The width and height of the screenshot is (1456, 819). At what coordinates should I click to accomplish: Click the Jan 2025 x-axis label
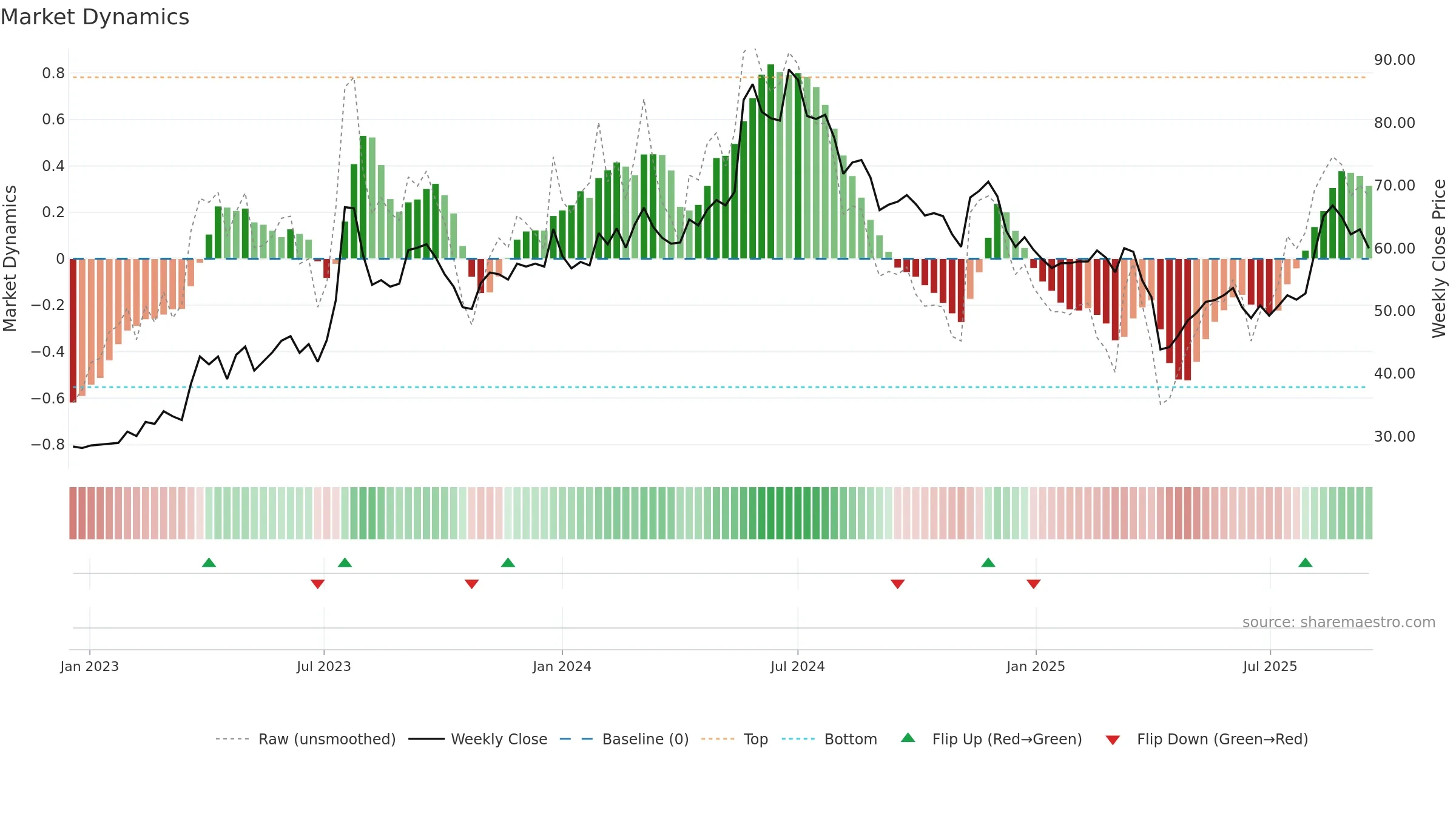tap(1036, 666)
